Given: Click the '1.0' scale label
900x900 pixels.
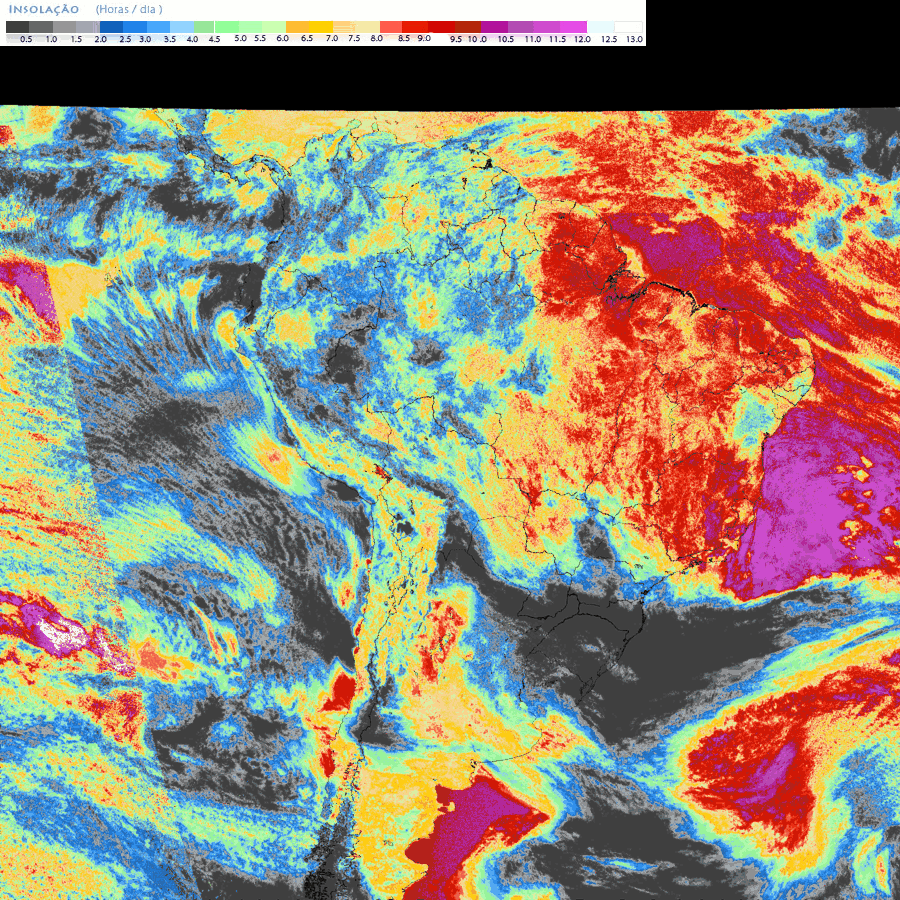Looking at the screenshot, I should coord(51,40).
